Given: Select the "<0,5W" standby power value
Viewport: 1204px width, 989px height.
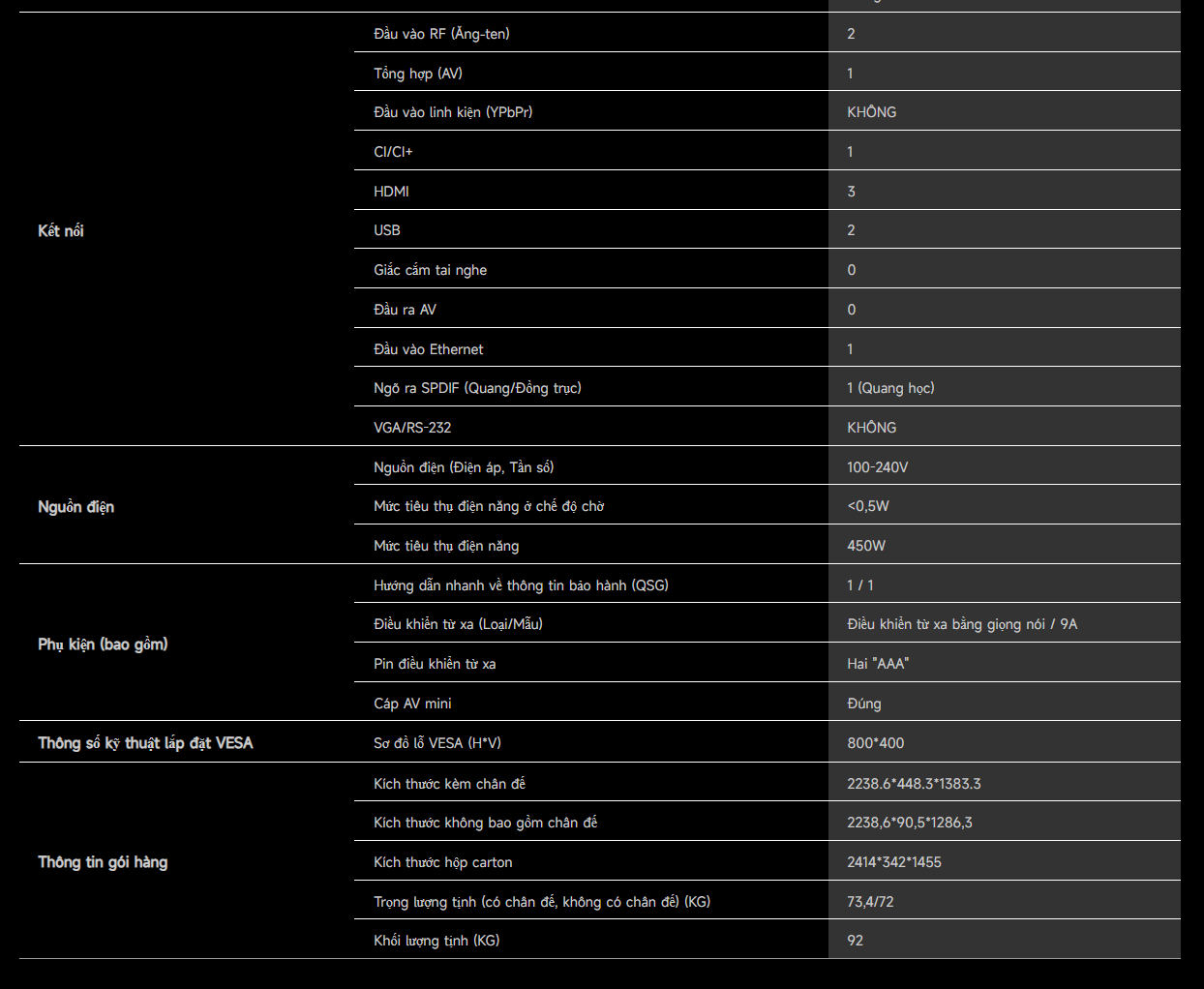Looking at the screenshot, I should click(x=867, y=506).
